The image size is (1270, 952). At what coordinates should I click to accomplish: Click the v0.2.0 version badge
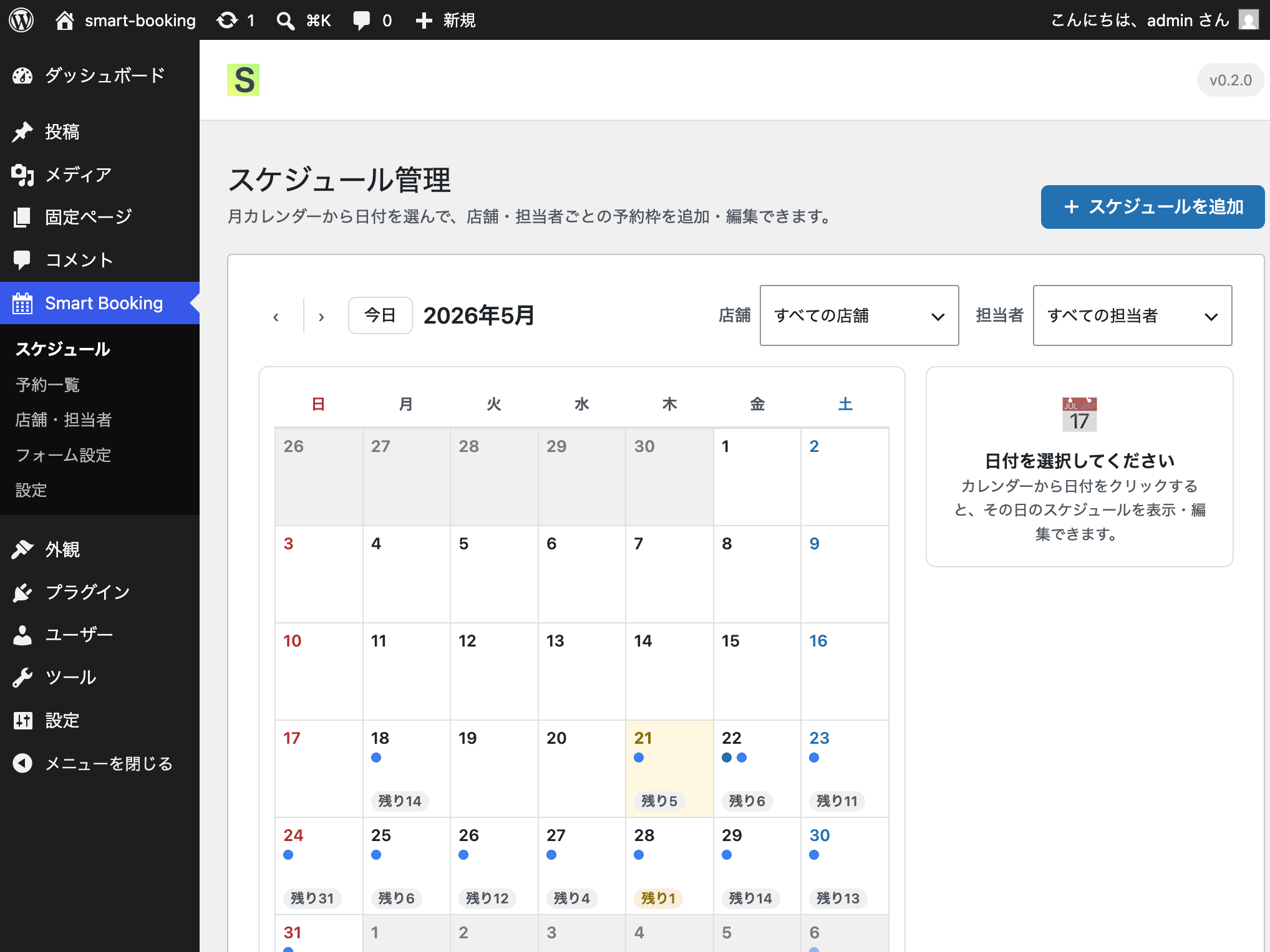(x=1230, y=80)
